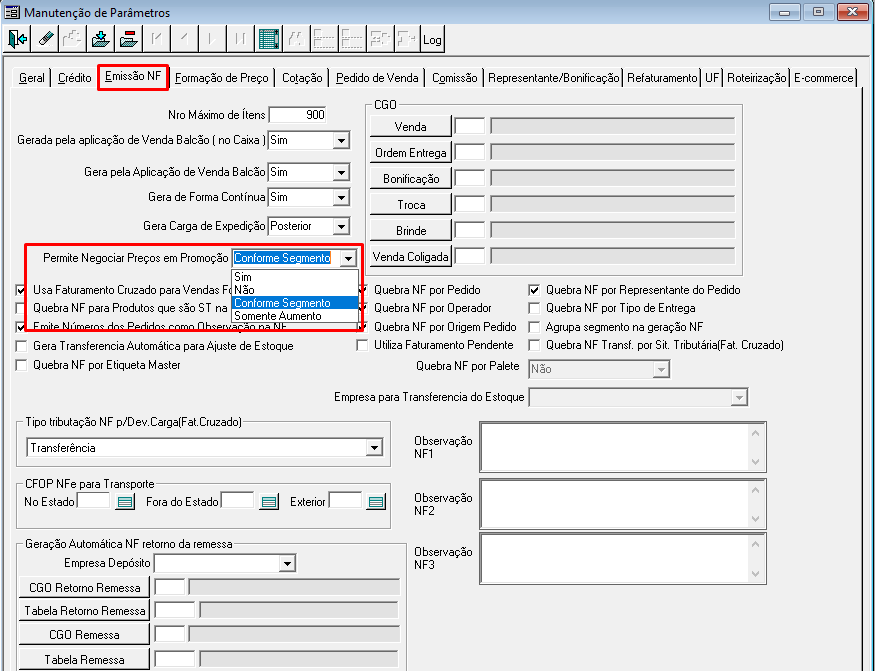This screenshot has width=875, height=671.
Task: Enable Gera Transferencia Automática para Ajuste de Estoque
Action: pyautogui.click(x=21, y=346)
